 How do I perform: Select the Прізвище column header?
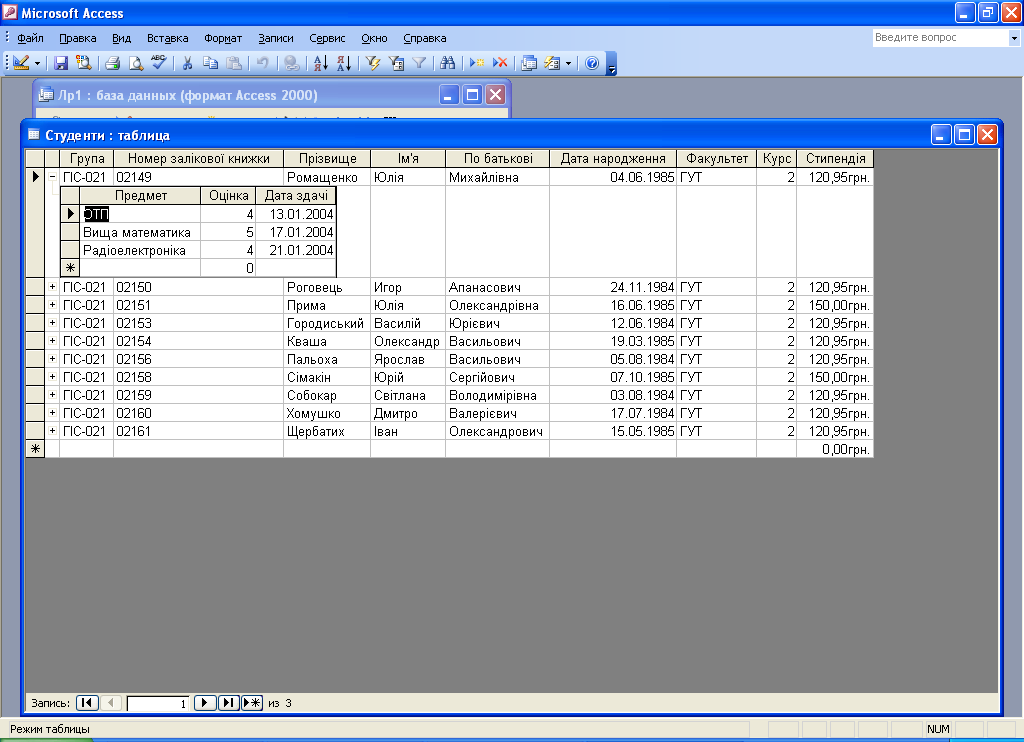click(327, 158)
